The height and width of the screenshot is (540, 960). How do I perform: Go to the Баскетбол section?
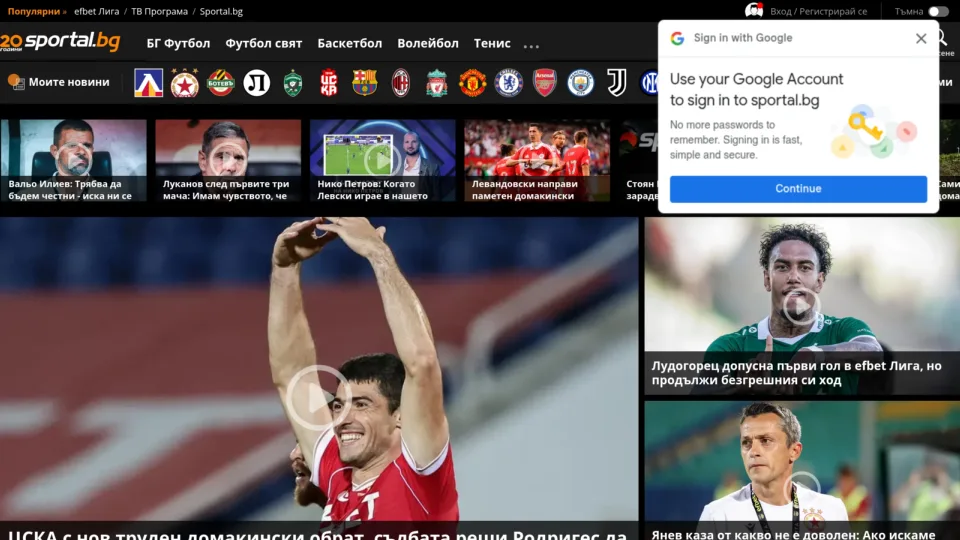point(350,43)
